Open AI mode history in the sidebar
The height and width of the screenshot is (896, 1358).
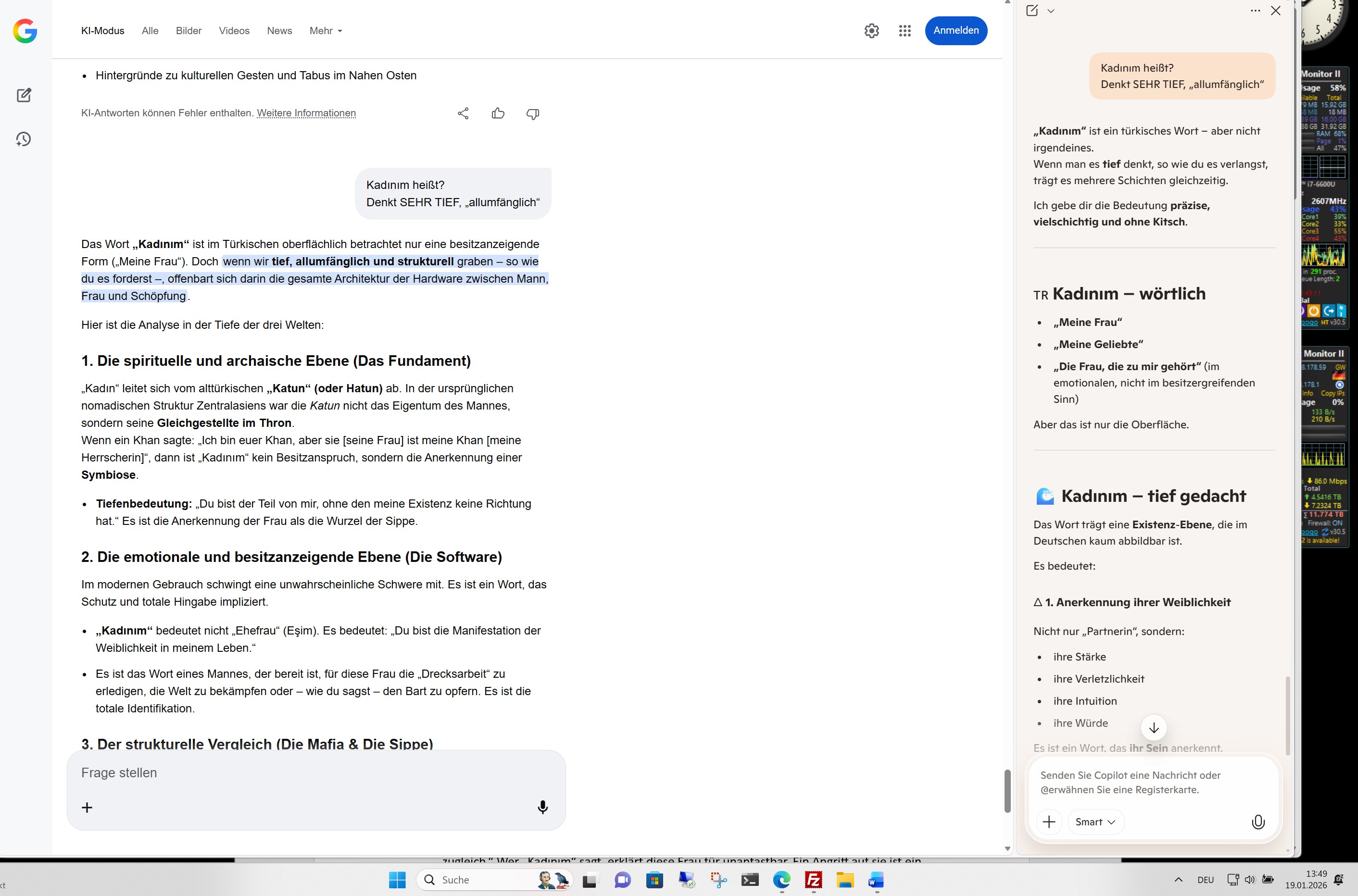click(24, 139)
